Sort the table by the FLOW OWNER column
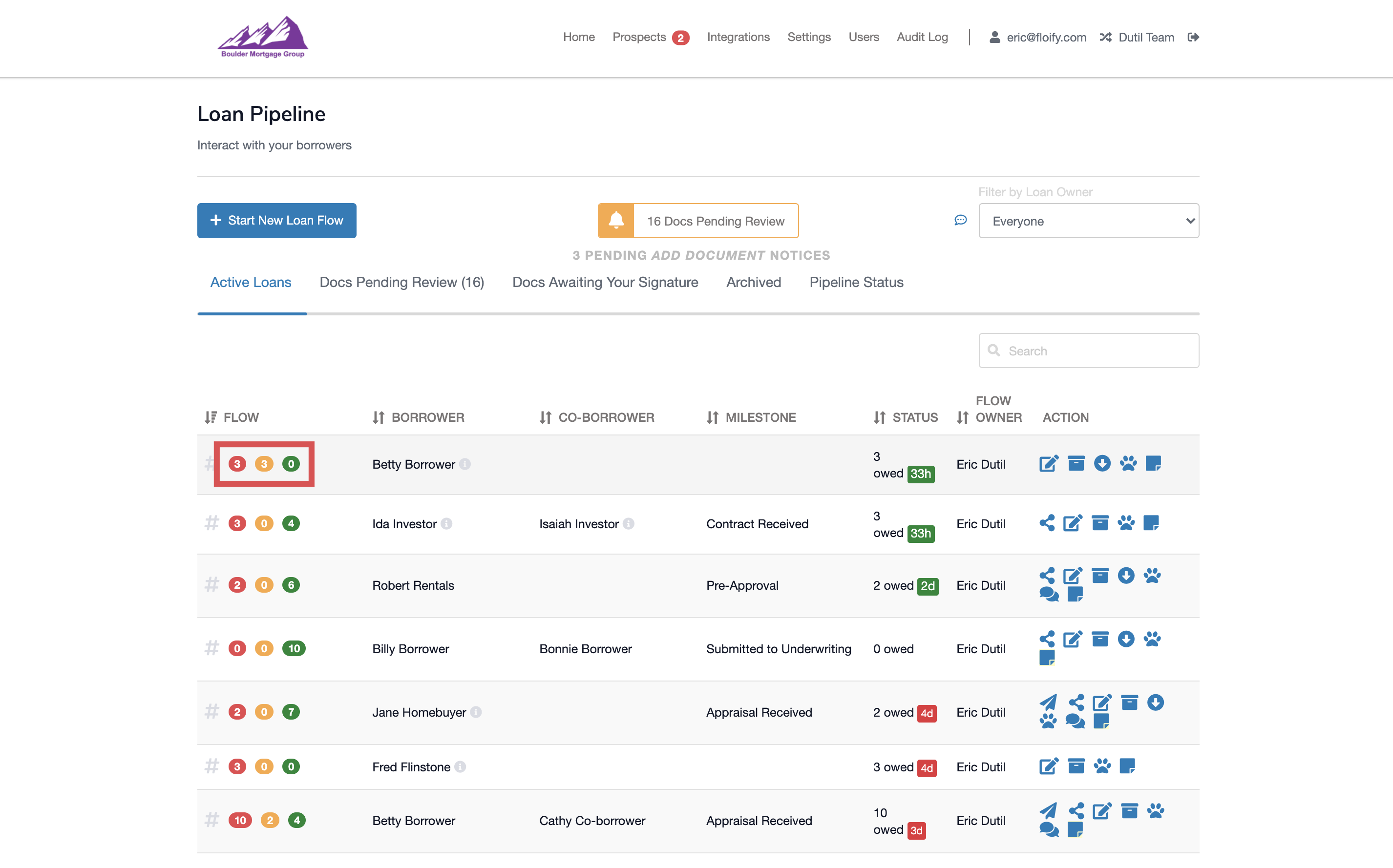The width and height of the screenshot is (1393, 868). [x=990, y=409]
